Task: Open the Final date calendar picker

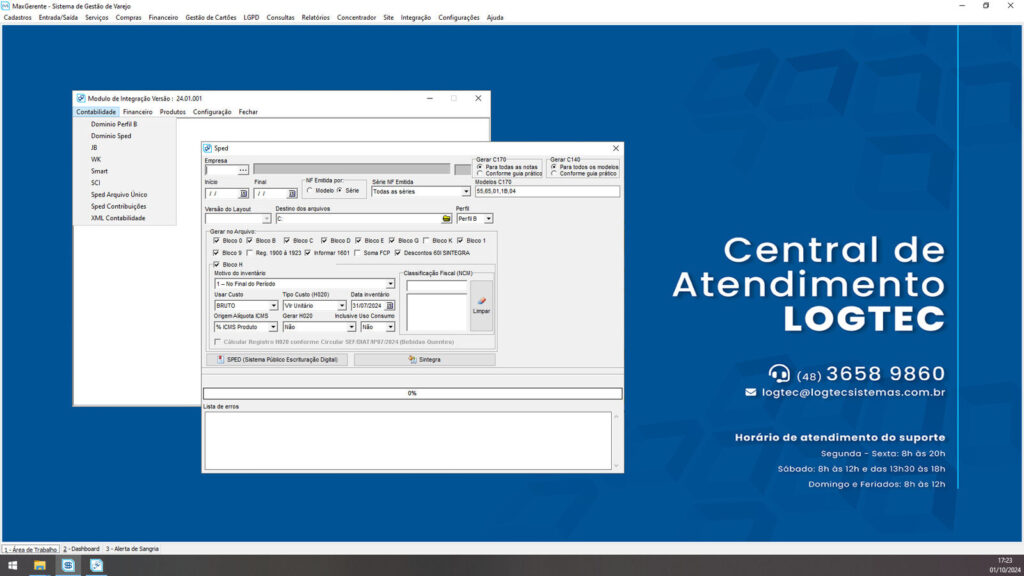Action: click(292, 194)
